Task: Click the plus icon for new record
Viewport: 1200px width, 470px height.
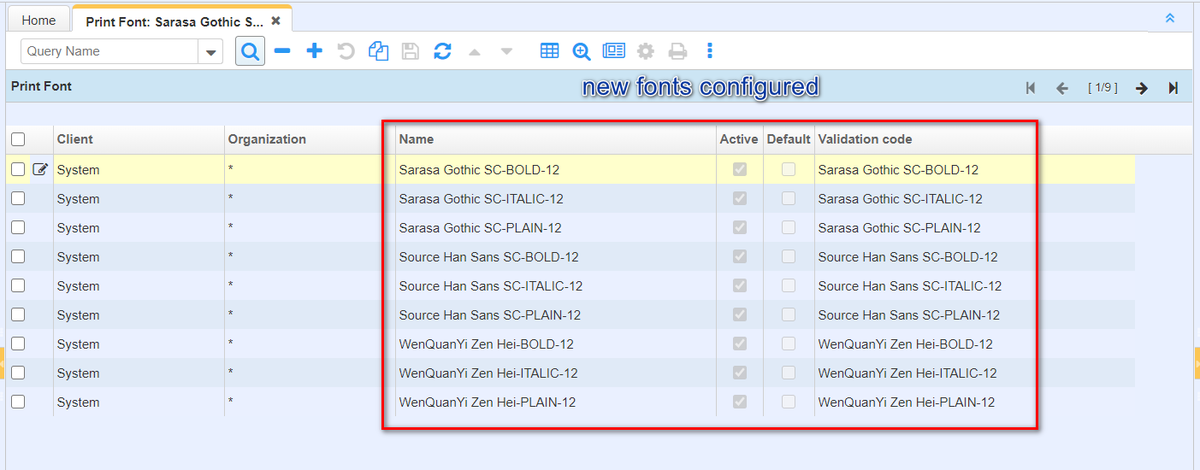Action: (314, 51)
